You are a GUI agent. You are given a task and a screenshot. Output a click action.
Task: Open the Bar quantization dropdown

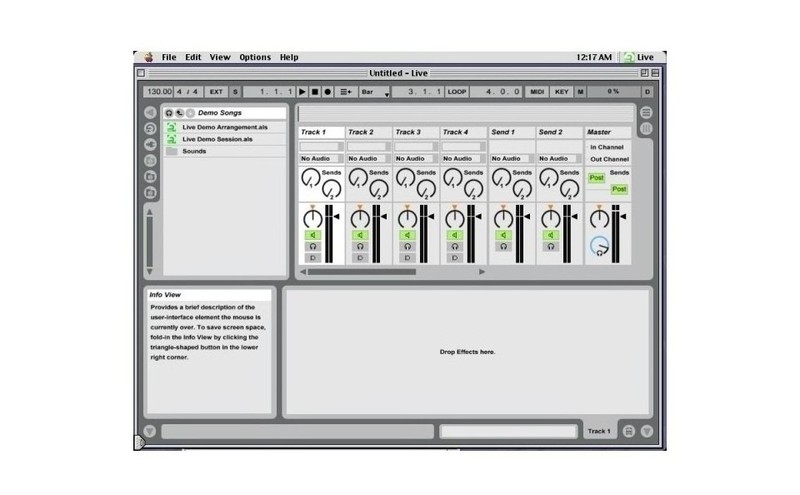(x=375, y=92)
